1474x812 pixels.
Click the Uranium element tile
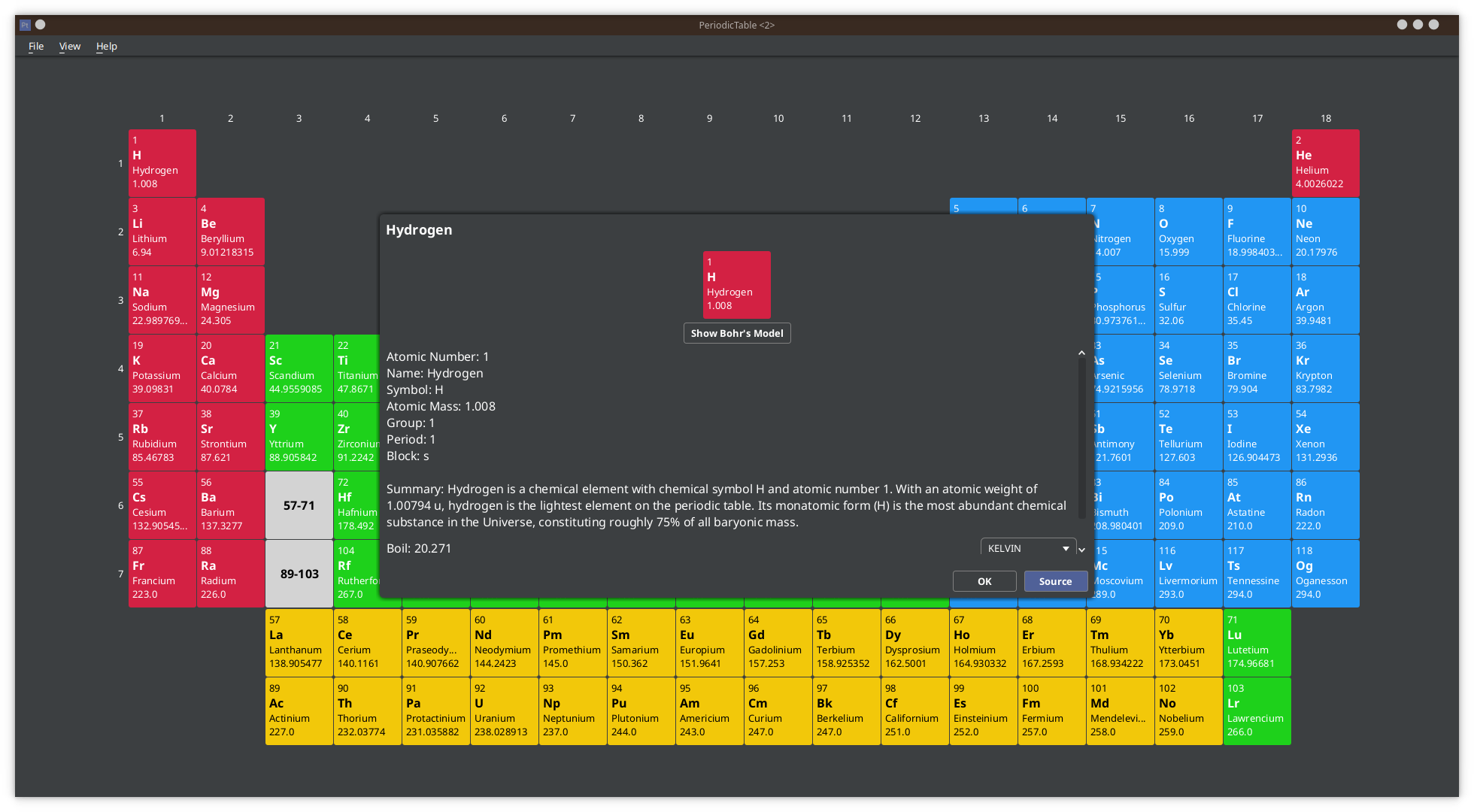(504, 710)
